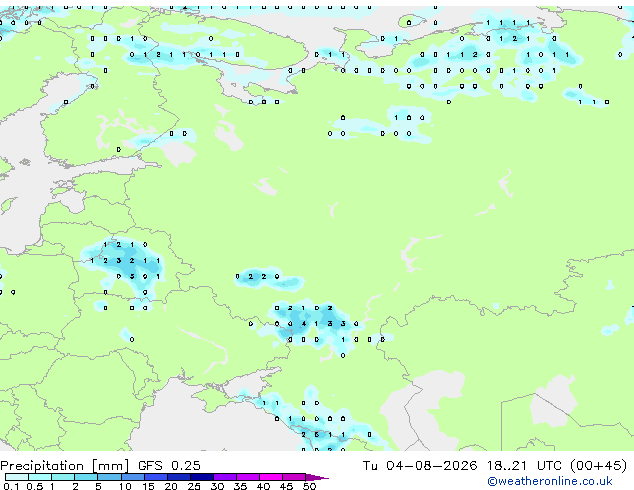Click the 0.5–1 mm legend swatch
The height and width of the screenshot is (490, 634).
(x=40, y=477)
